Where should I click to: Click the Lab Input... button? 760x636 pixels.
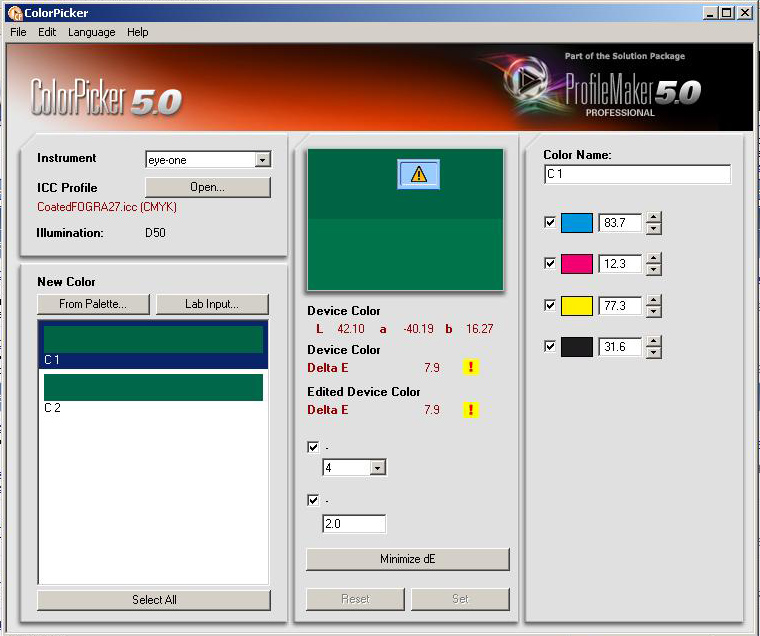click(212, 304)
